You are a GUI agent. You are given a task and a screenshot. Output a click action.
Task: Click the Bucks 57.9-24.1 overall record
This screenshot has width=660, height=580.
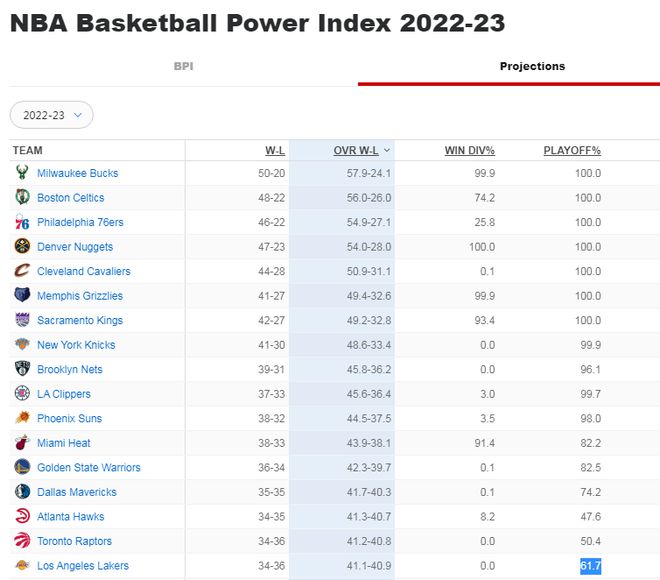click(369, 173)
